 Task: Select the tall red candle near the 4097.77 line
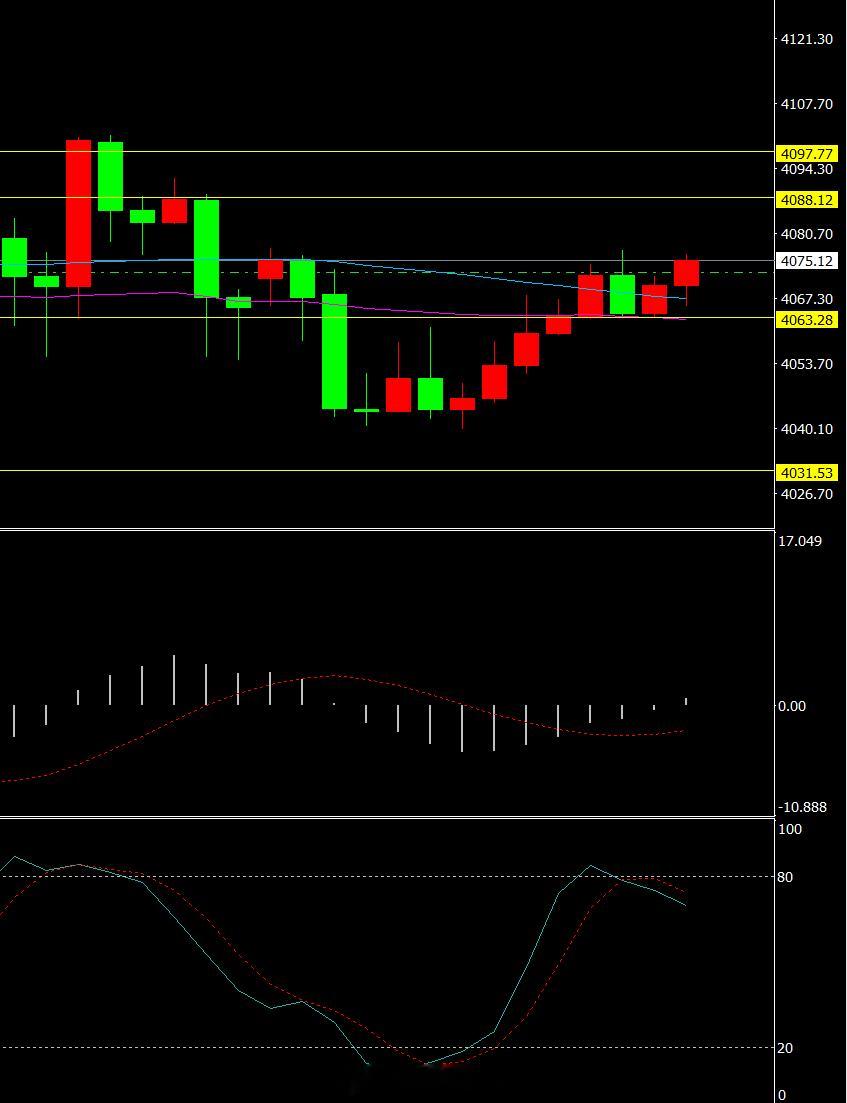pyautogui.click(x=78, y=213)
